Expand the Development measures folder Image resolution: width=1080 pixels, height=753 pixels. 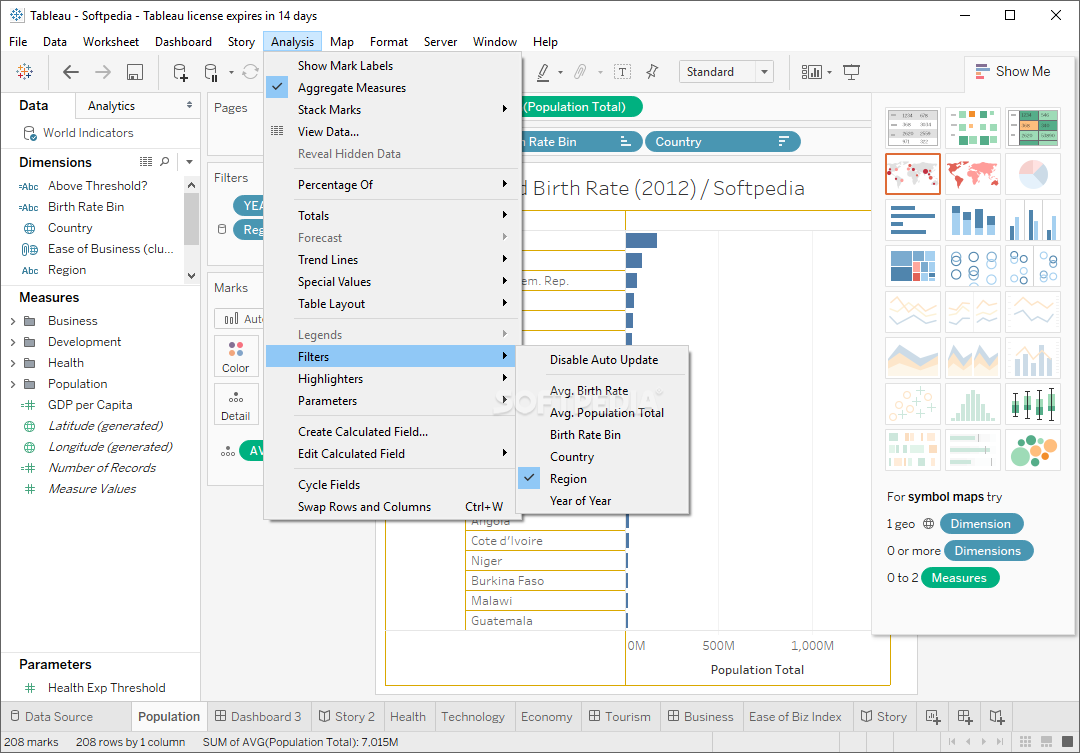click(13, 342)
